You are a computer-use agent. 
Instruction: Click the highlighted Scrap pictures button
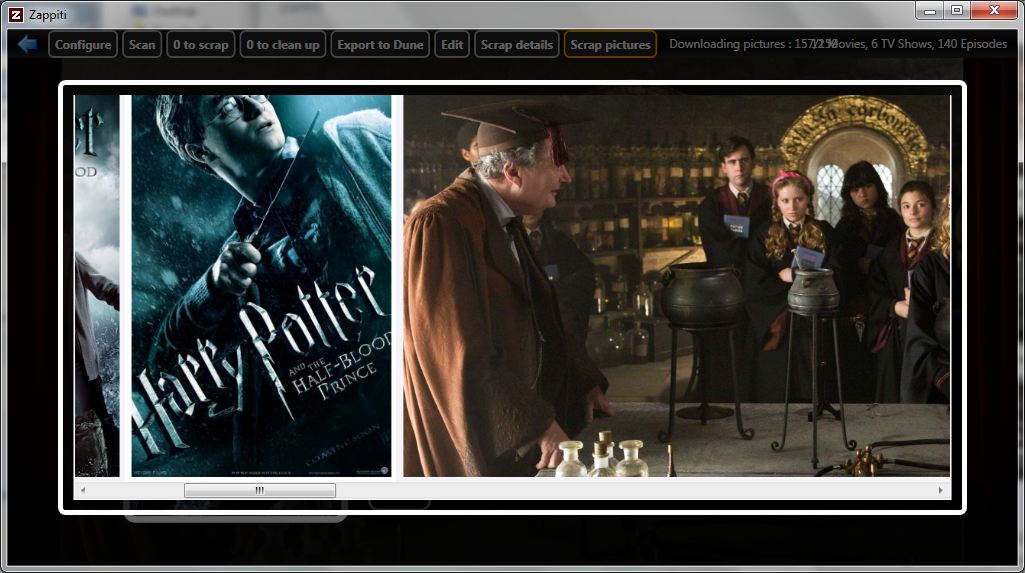(610, 44)
